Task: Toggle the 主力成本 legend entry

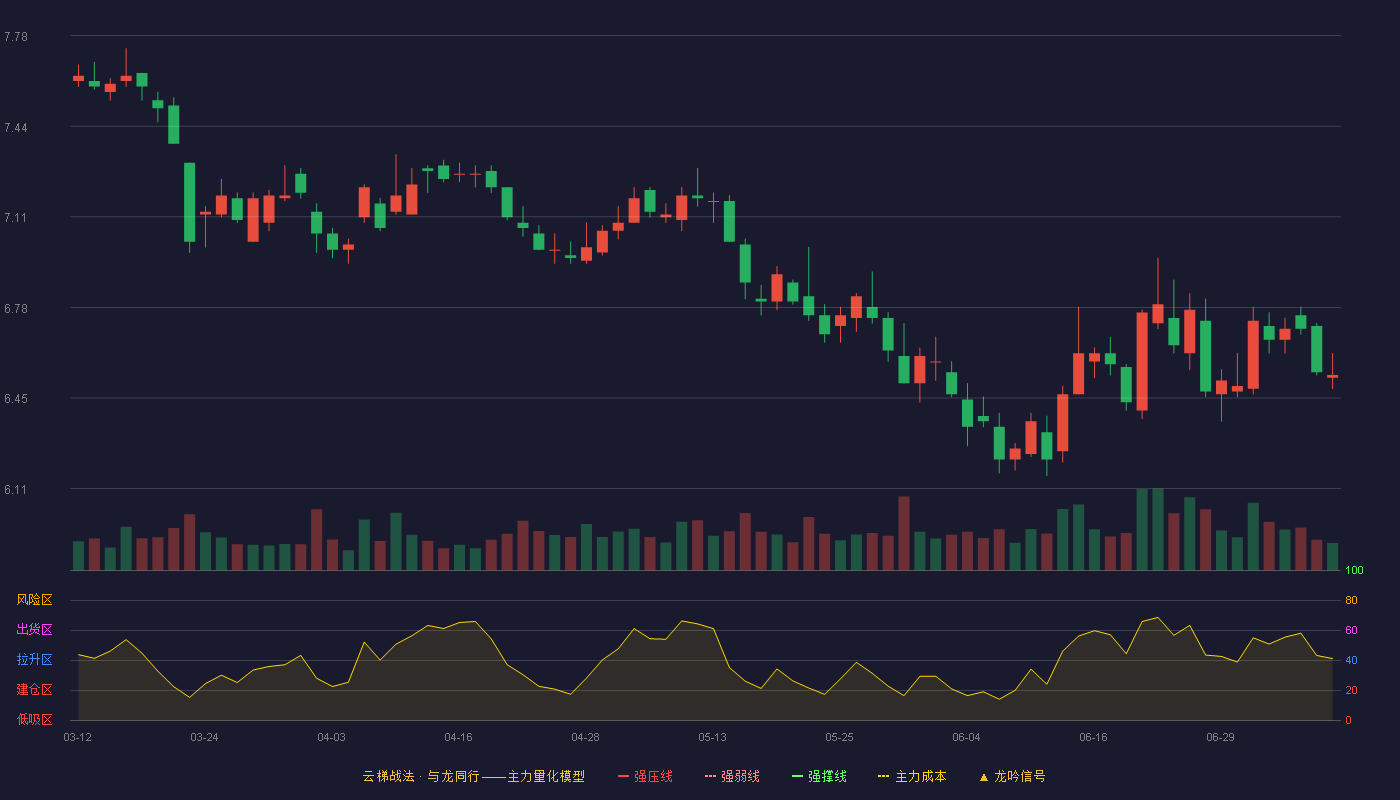Action: 912,776
